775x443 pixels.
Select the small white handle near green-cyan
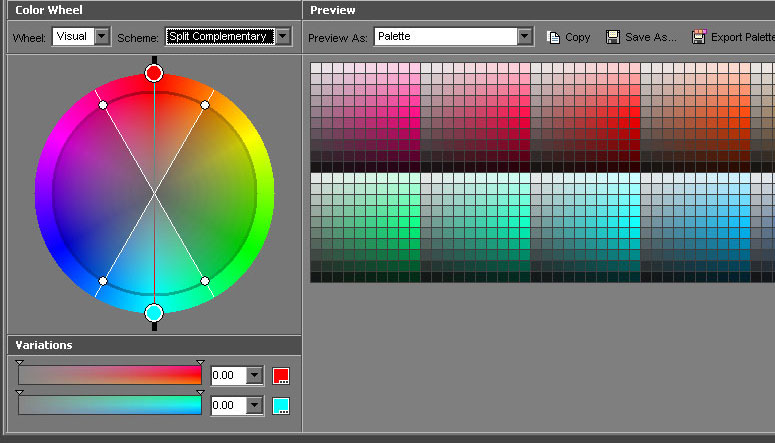pyautogui.click(x=205, y=281)
